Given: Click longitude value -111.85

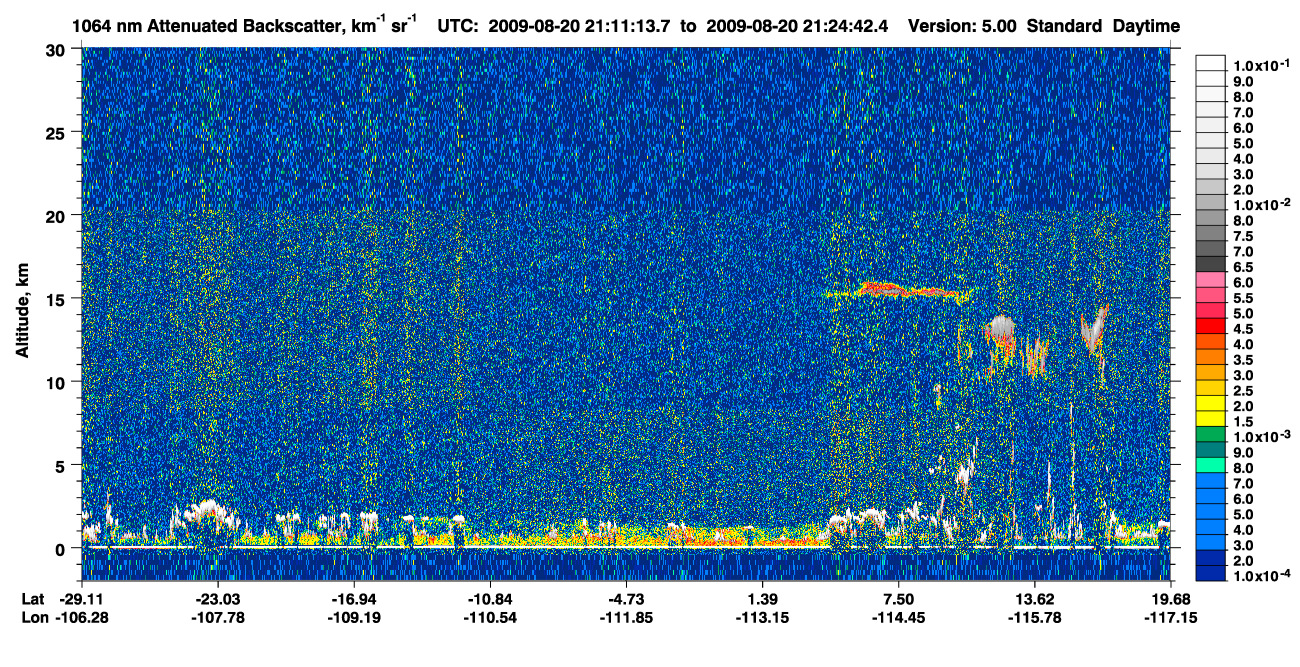Looking at the screenshot, I should (x=626, y=617).
